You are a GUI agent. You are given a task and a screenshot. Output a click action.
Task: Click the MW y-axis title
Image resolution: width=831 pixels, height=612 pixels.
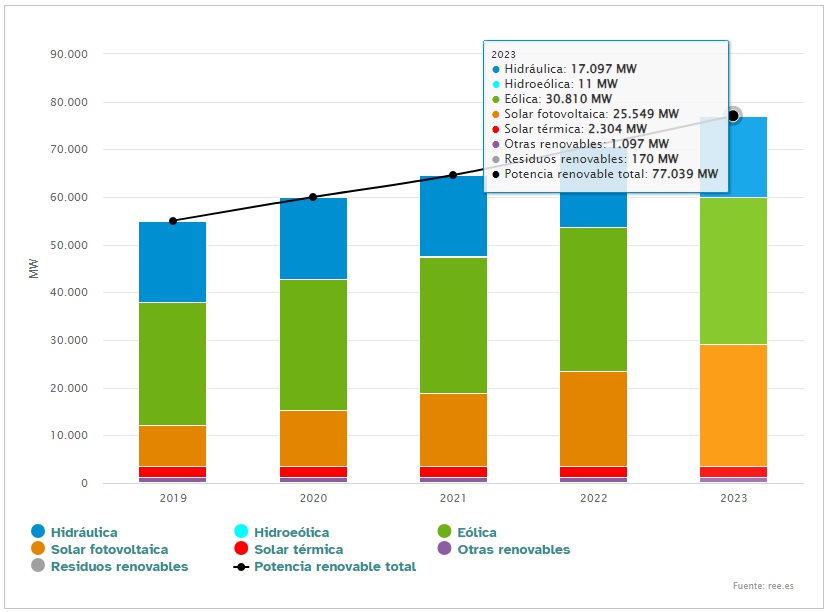(x=34, y=269)
